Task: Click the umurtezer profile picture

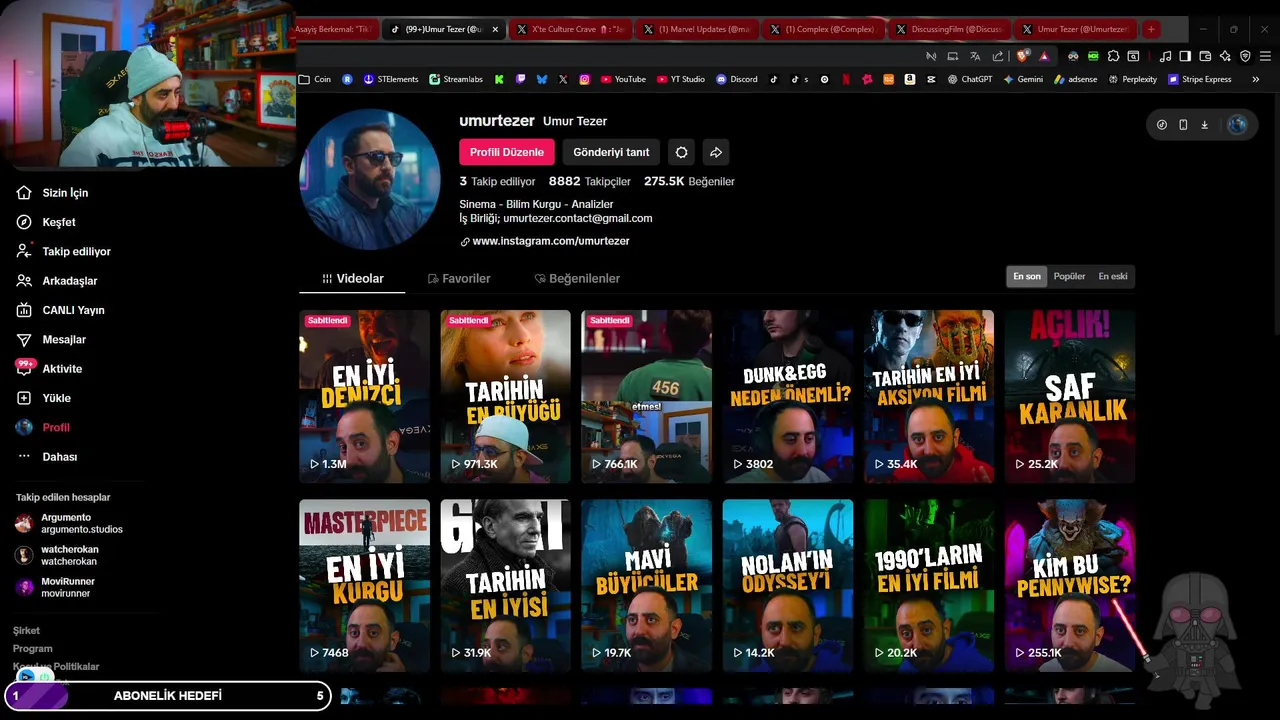Action: pyautogui.click(x=370, y=179)
